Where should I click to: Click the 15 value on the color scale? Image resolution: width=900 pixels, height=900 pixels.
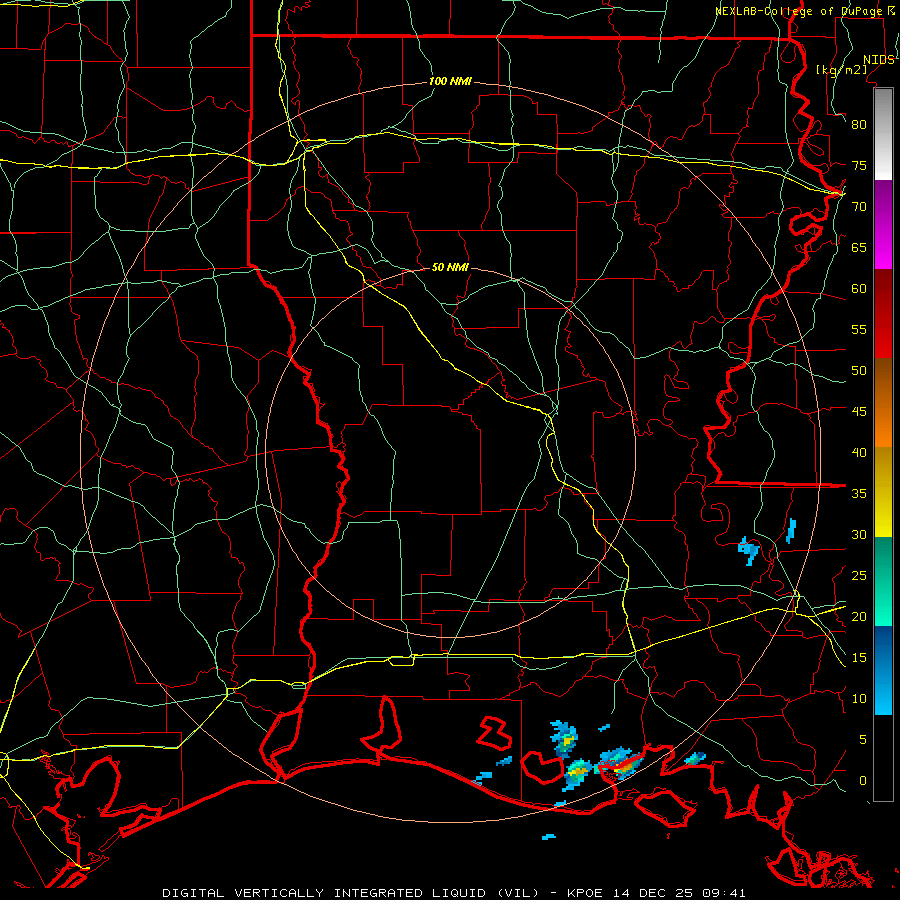pyautogui.click(x=859, y=658)
